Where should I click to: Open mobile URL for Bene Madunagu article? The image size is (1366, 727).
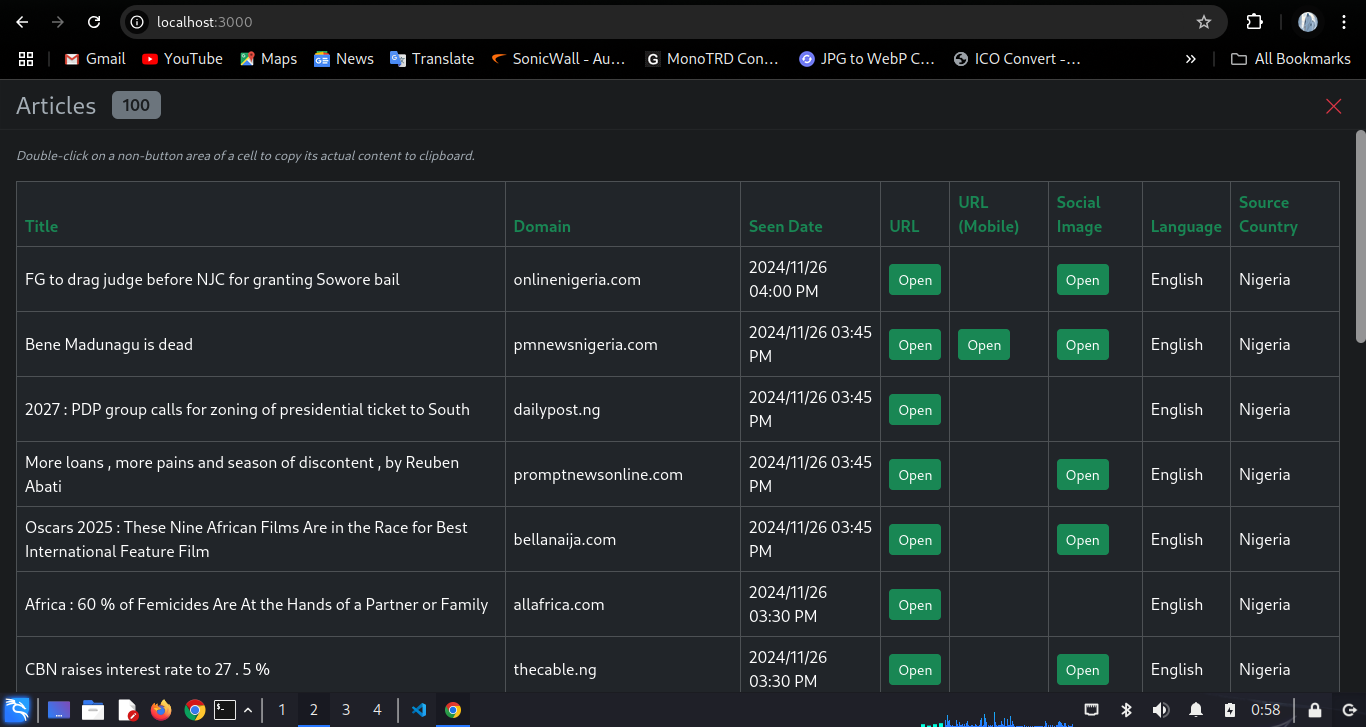(x=984, y=345)
